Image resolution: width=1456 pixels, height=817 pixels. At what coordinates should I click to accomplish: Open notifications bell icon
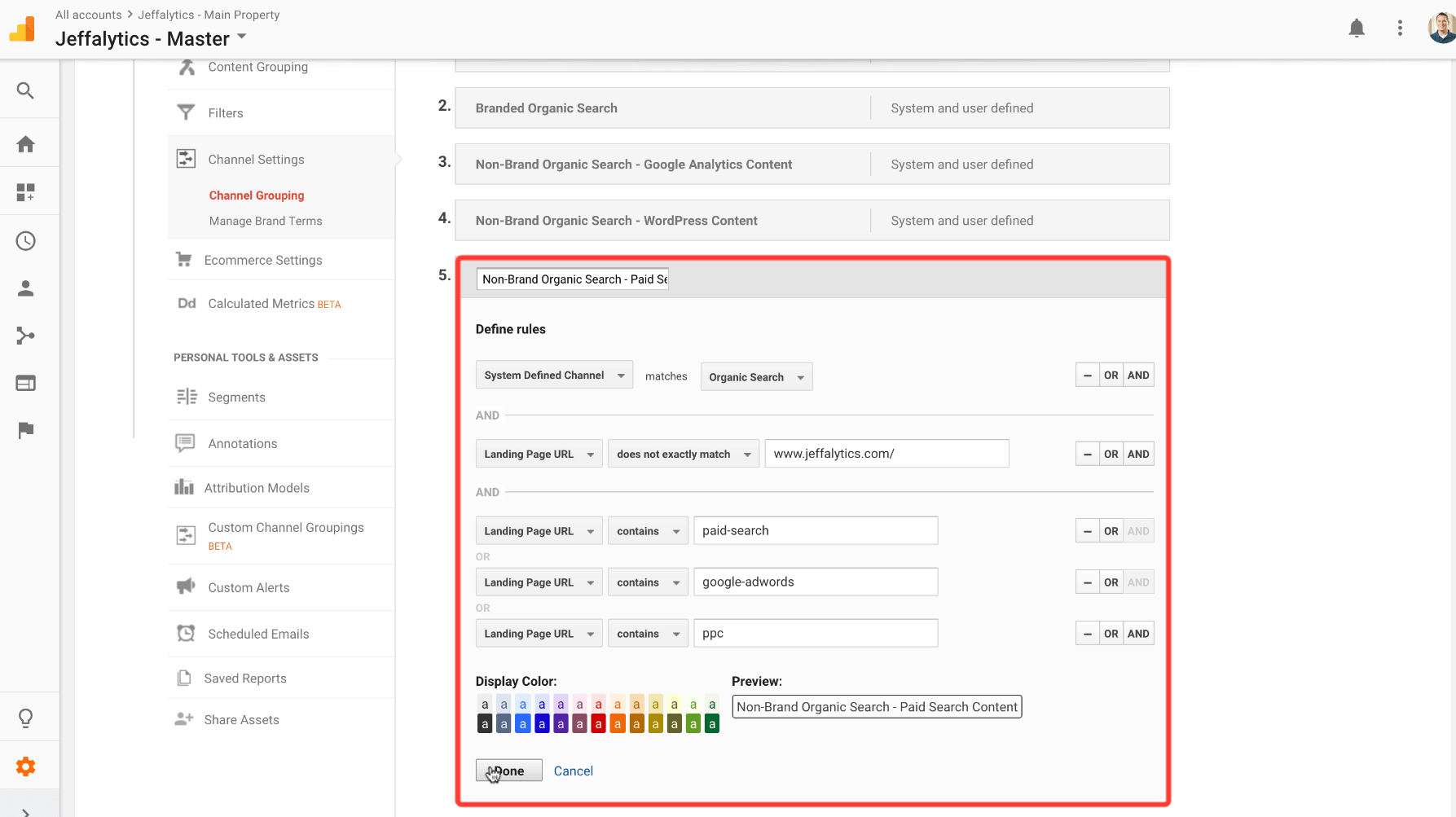[x=1357, y=29]
